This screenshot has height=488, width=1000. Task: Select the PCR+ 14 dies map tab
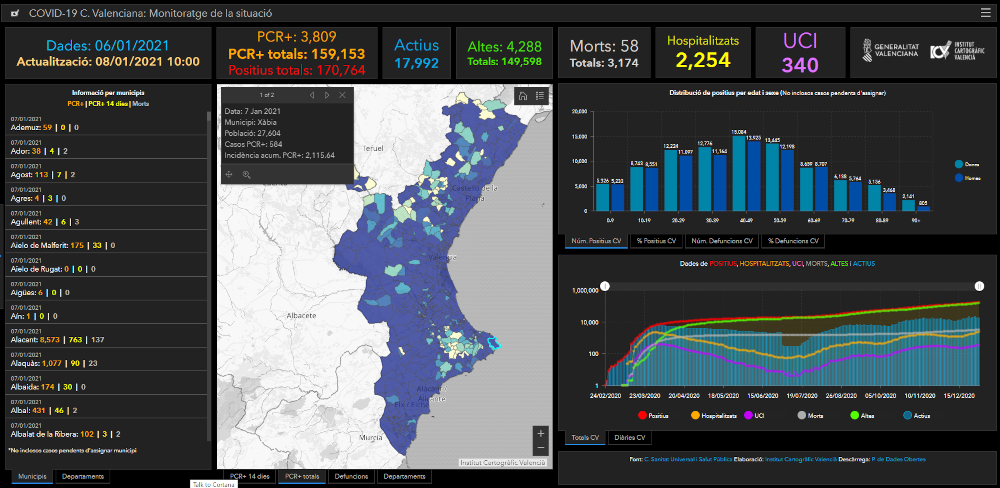coord(249,477)
